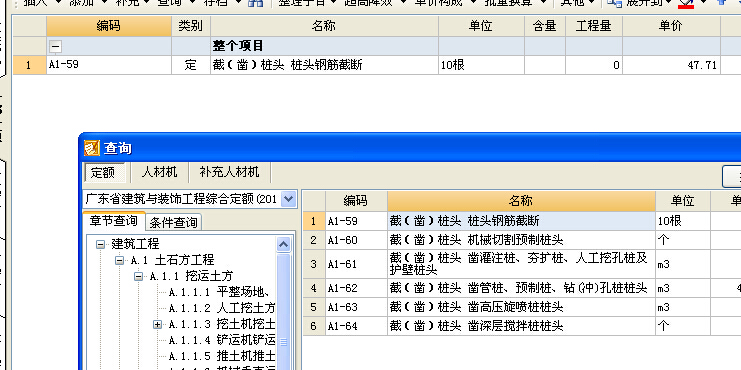
Task: Click the 单价 cell showing 47.71
Action: coord(671,65)
